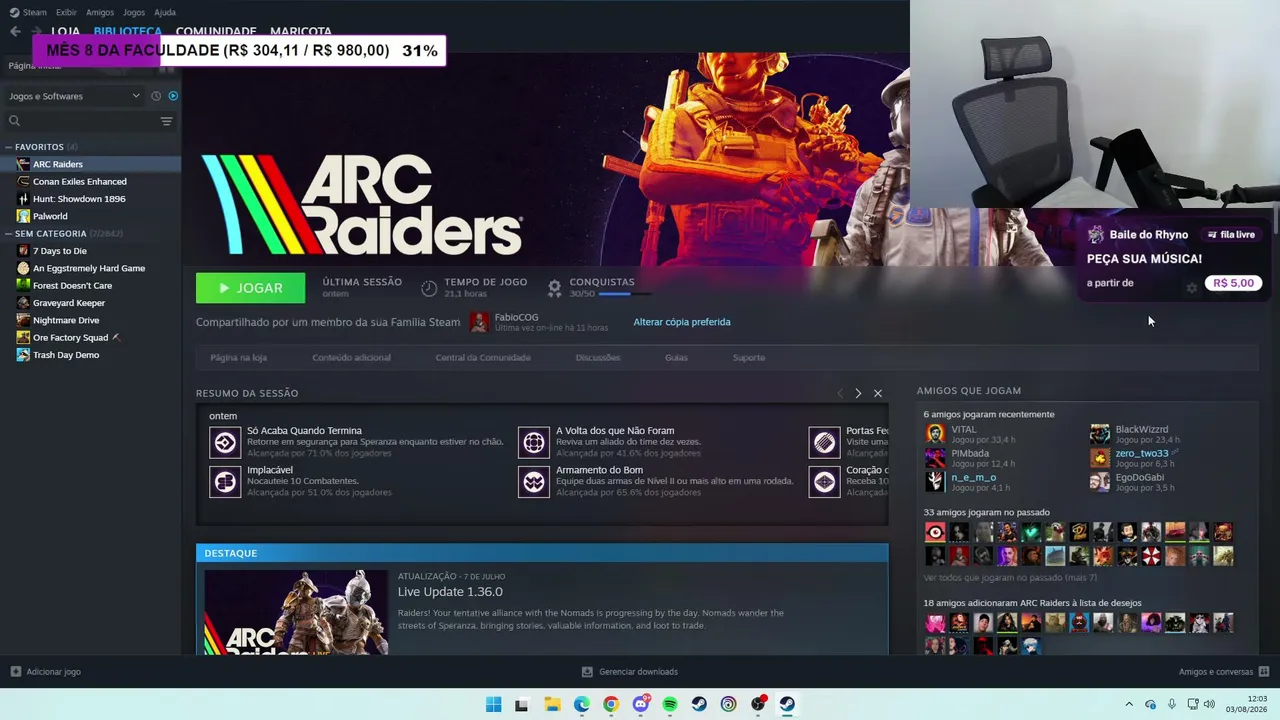Show previous session summary page
1280x720 pixels.
[x=840, y=394]
